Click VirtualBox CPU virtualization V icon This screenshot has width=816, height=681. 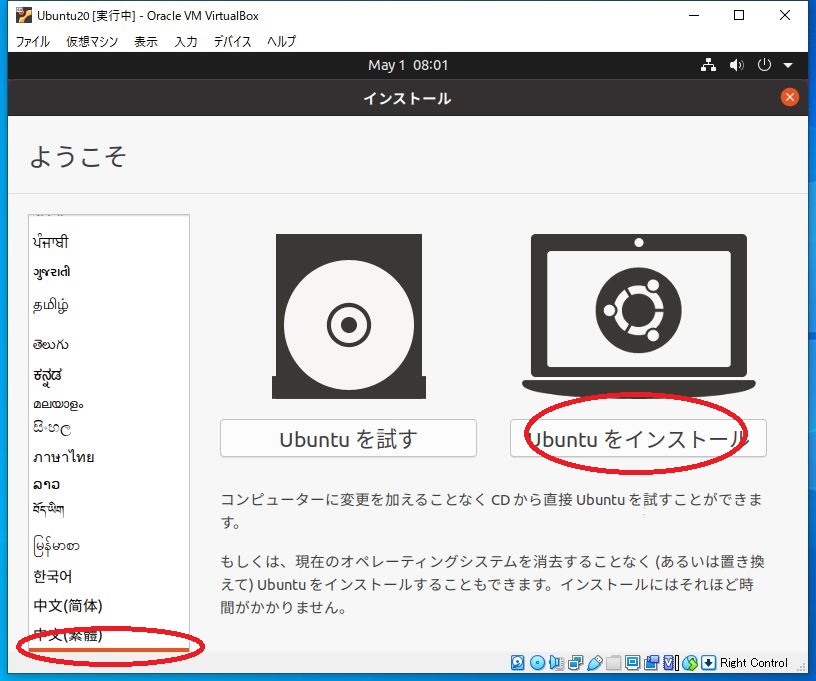click(670, 662)
